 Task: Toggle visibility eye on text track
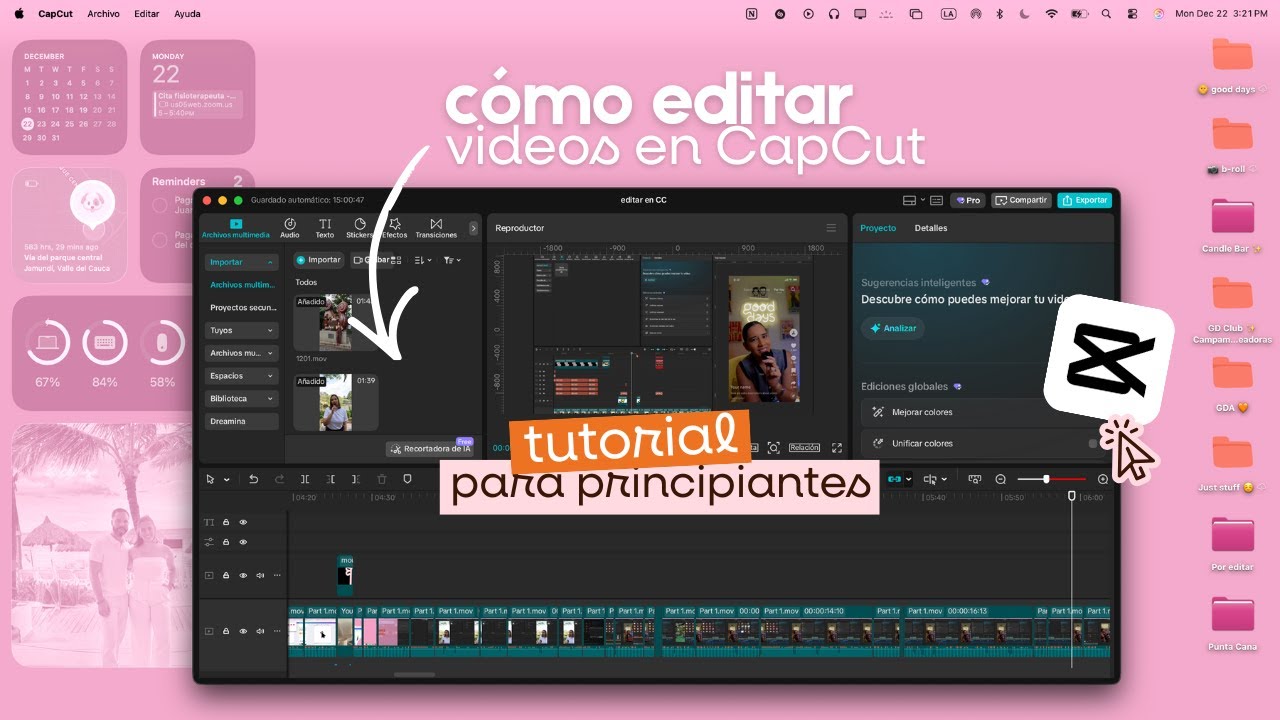243,522
